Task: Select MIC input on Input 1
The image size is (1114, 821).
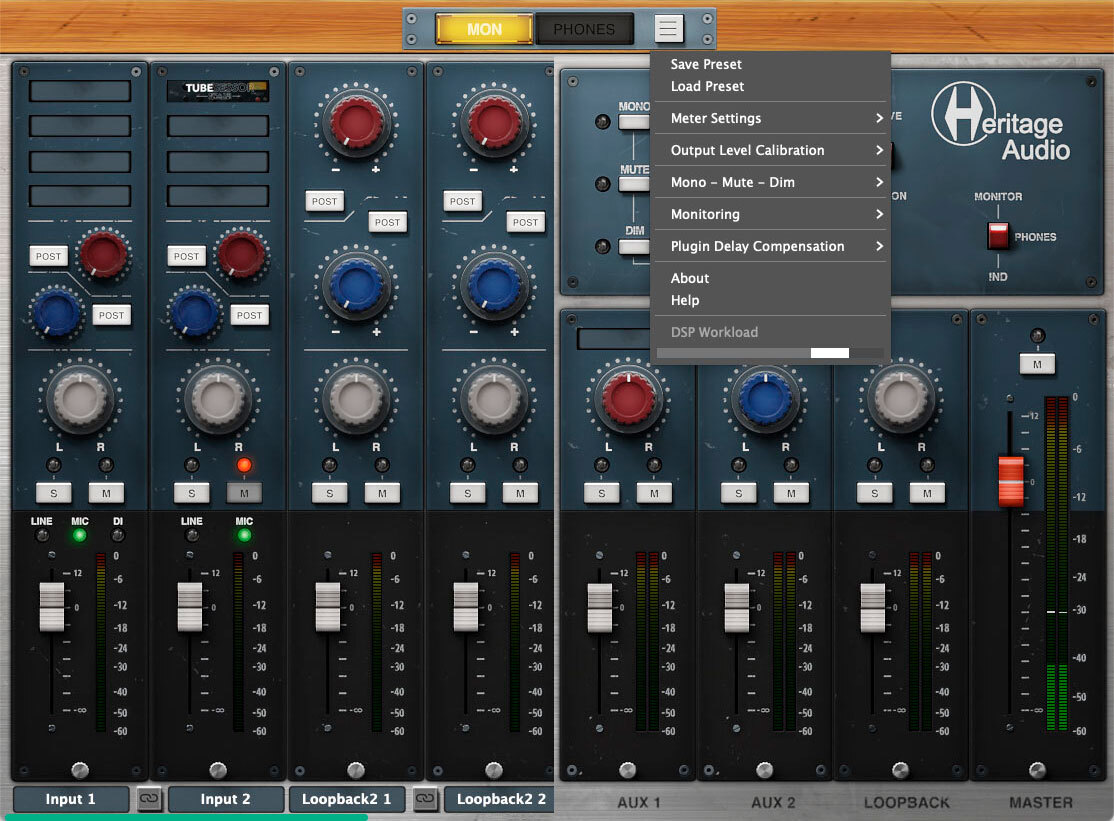Action: tap(79, 535)
